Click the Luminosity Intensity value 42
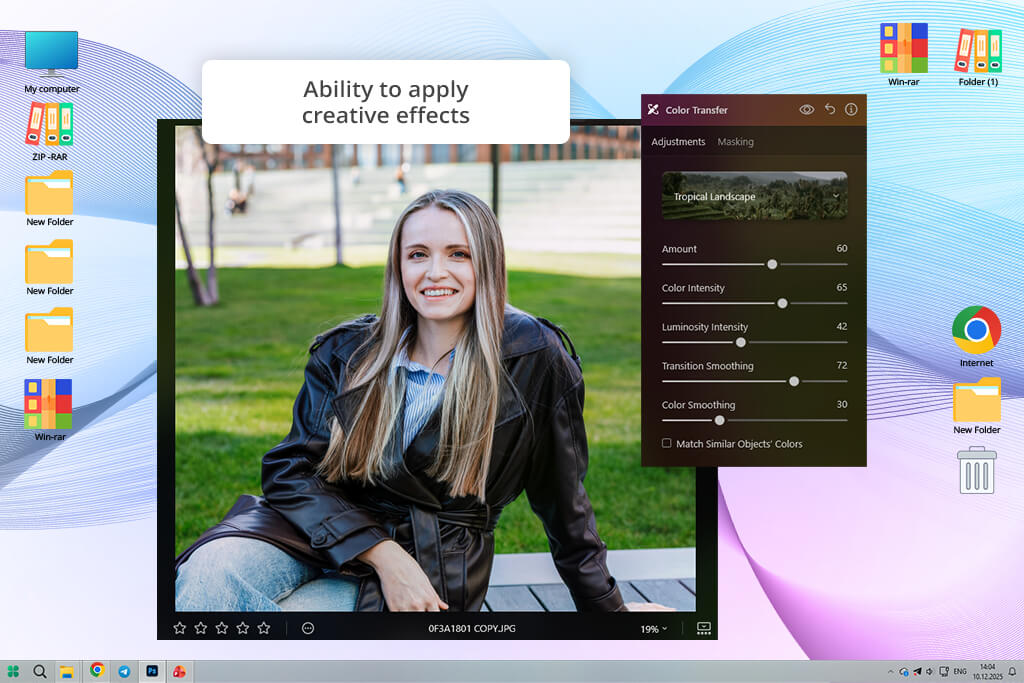The height and width of the screenshot is (683, 1024). 842,326
